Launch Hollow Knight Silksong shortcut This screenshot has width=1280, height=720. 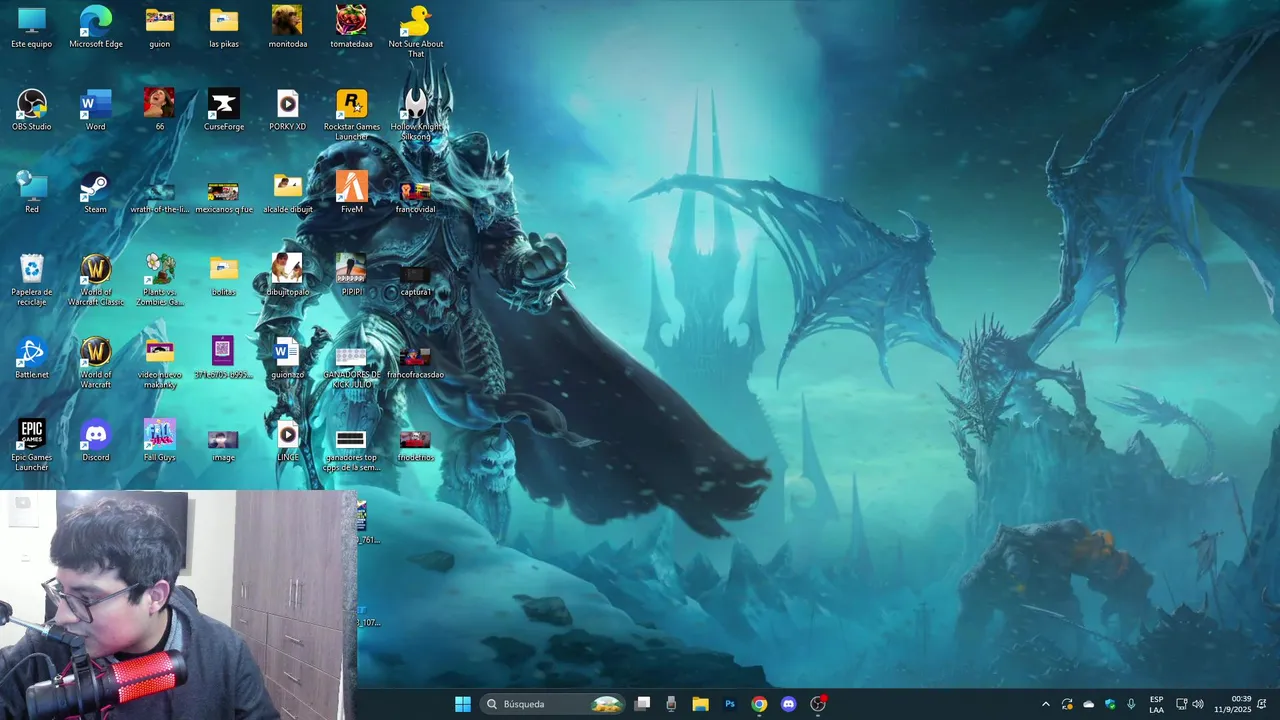[416, 115]
